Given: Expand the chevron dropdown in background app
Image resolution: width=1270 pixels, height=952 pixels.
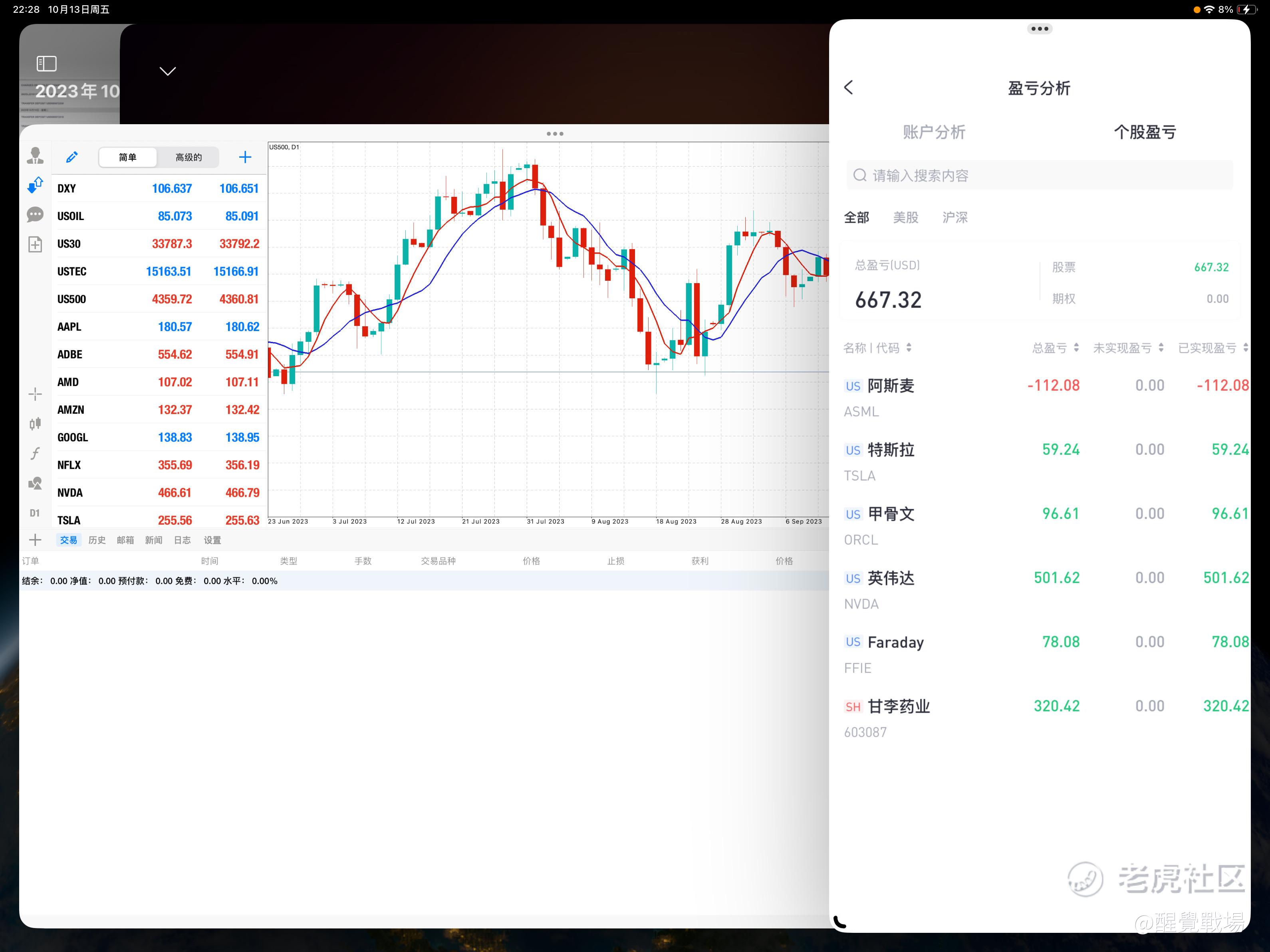Looking at the screenshot, I should (168, 71).
